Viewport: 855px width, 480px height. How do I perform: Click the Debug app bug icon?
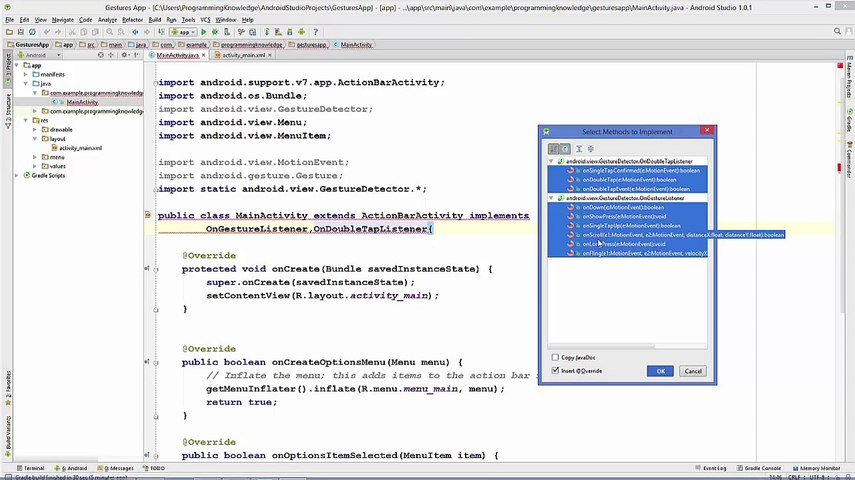(215, 32)
